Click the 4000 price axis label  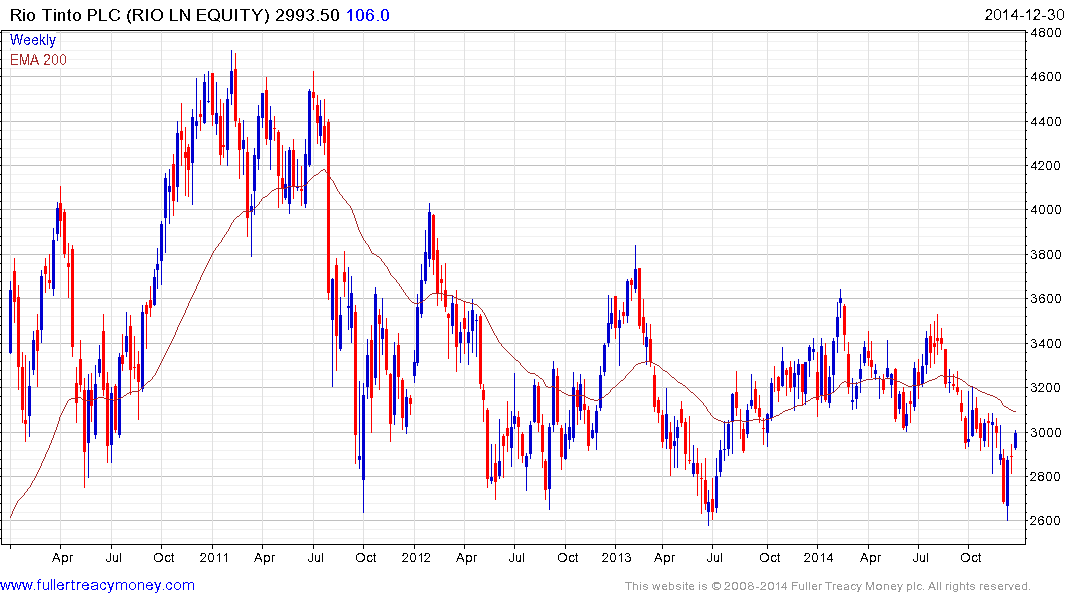coord(1046,210)
